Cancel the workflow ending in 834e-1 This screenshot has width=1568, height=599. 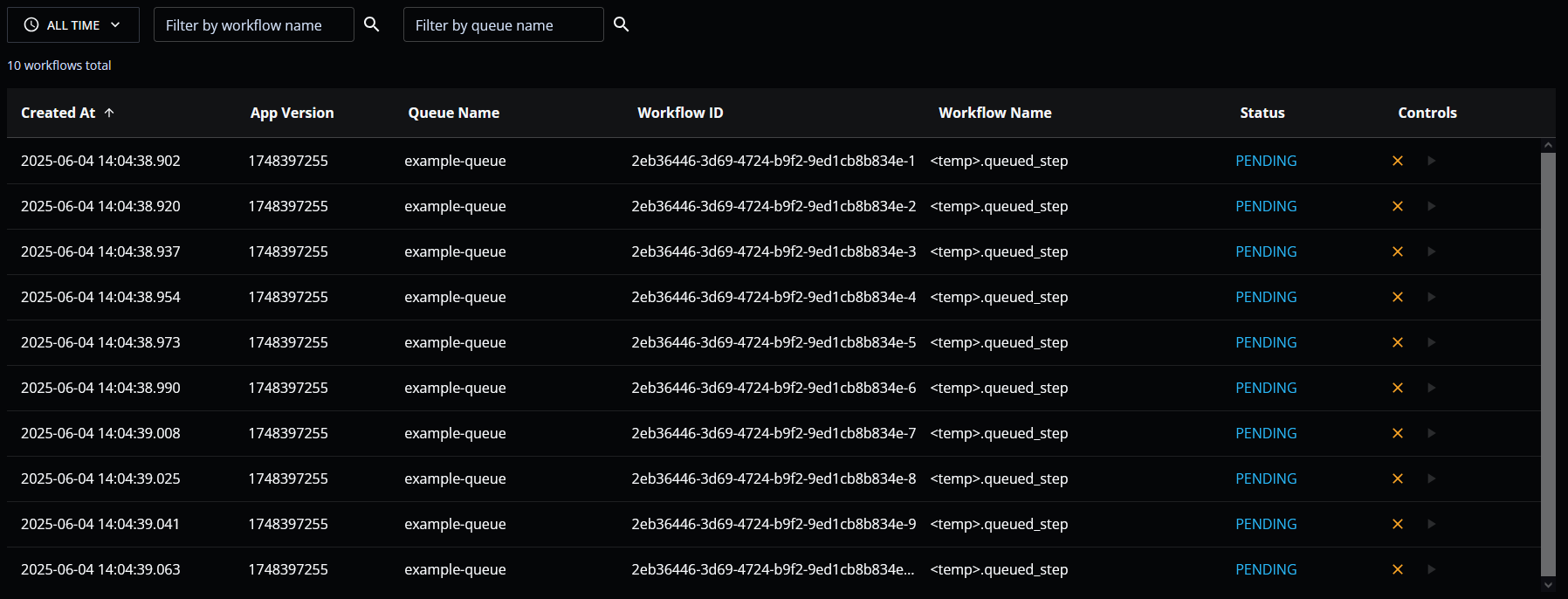[x=1397, y=161]
